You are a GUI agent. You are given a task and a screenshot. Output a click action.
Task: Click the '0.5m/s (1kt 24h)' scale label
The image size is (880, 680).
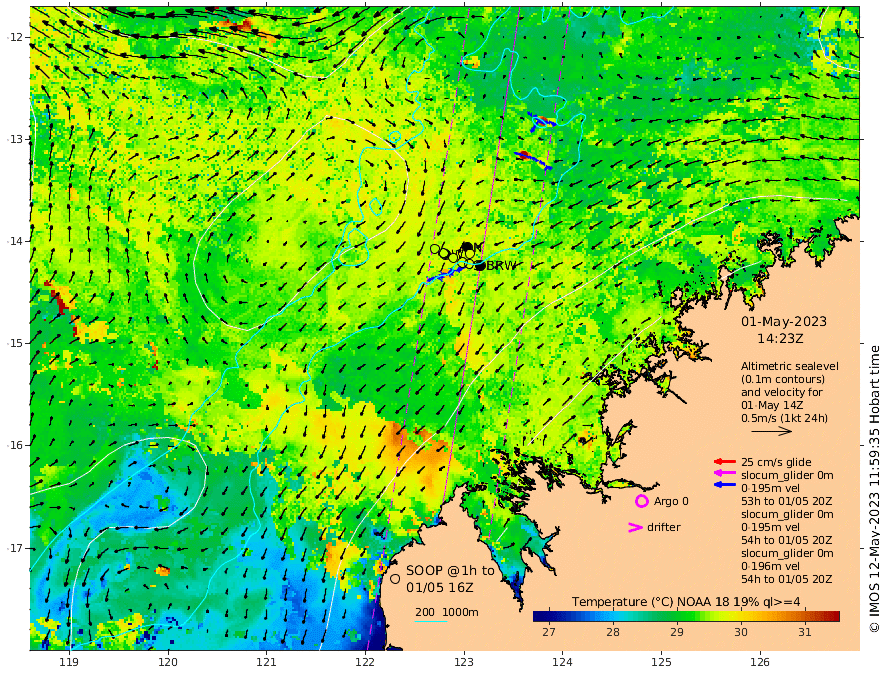784,418
